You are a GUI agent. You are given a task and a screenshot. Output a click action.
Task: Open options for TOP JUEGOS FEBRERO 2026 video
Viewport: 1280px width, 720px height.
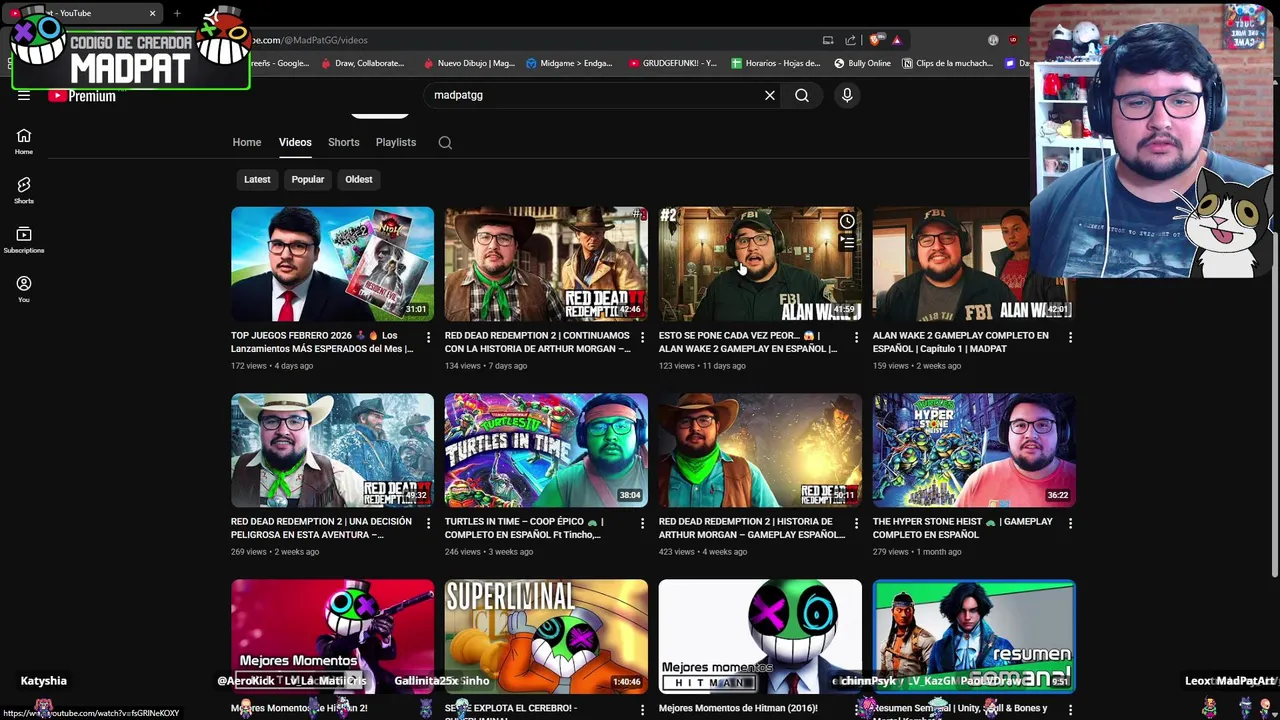pos(428,337)
